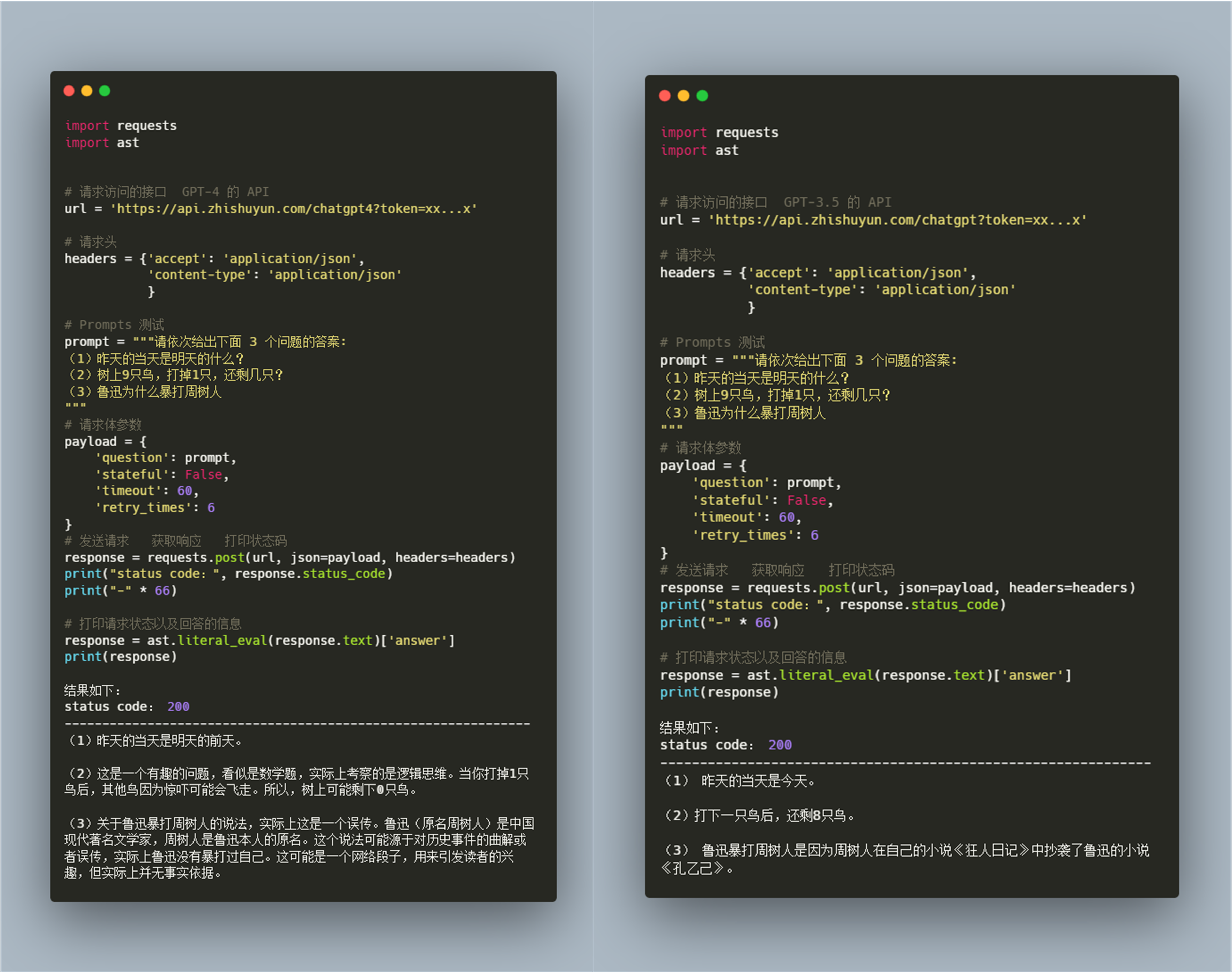This screenshot has width=1232, height=973.
Task: Click 'print("status code: "' line in left window
Action: tap(229, 574)
